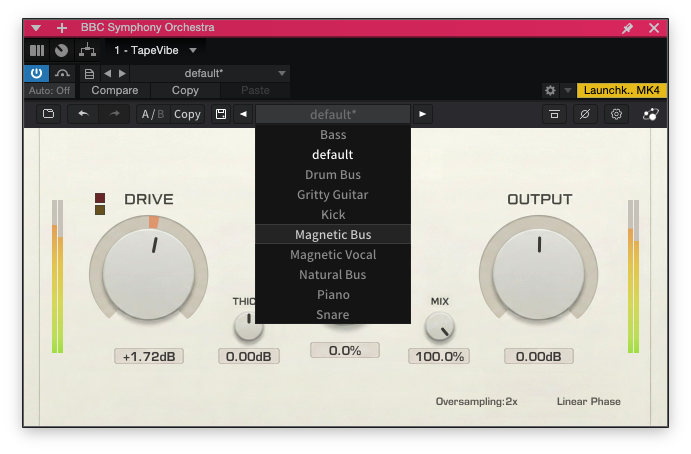This screenshot has width=691, height=454.
Task: Click the +1.72dB drive value field
Action: click(x=149, y=356)
